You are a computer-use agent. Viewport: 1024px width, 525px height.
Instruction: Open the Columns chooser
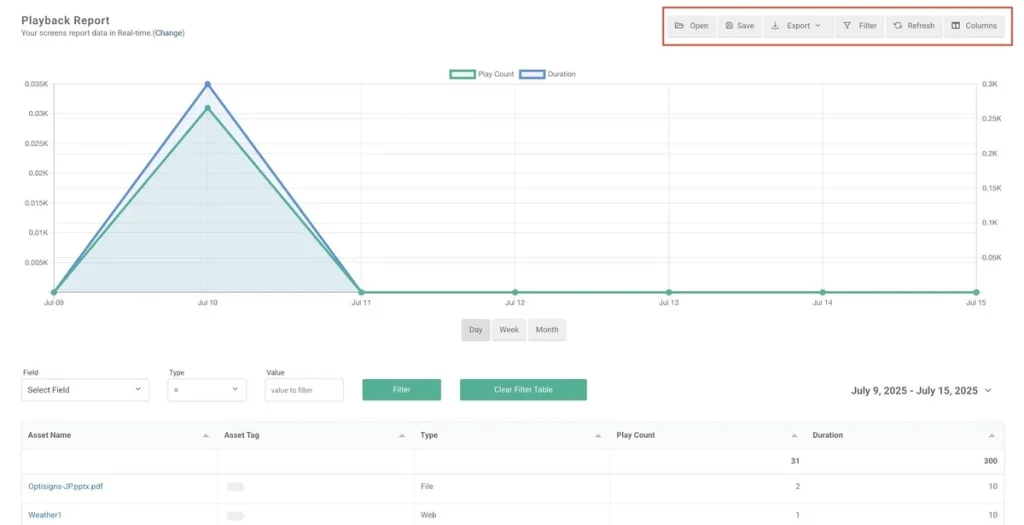[973, 26]
